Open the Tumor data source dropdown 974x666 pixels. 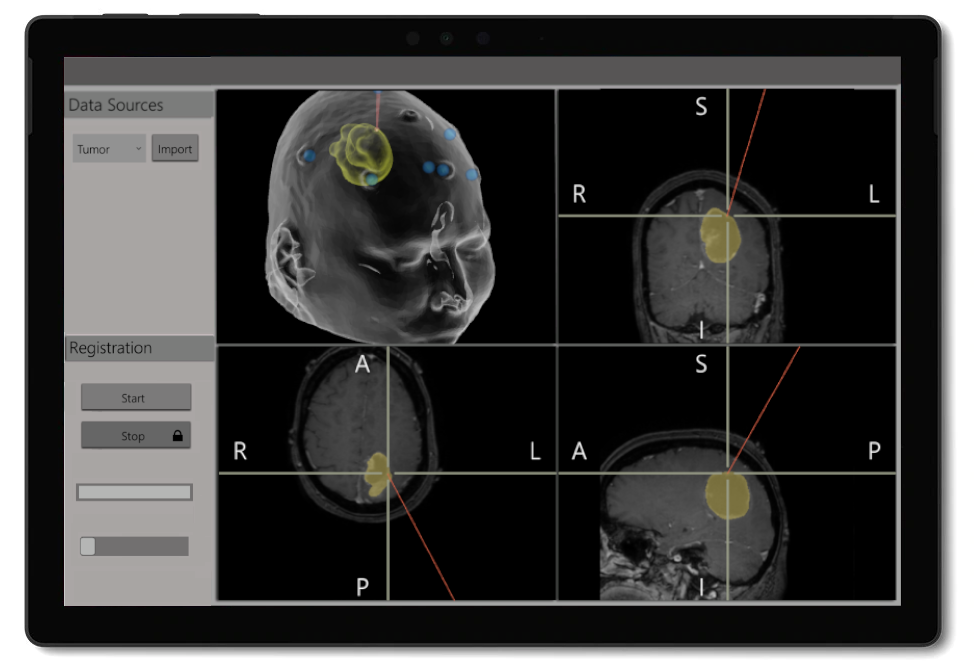[x=109, y=149]
